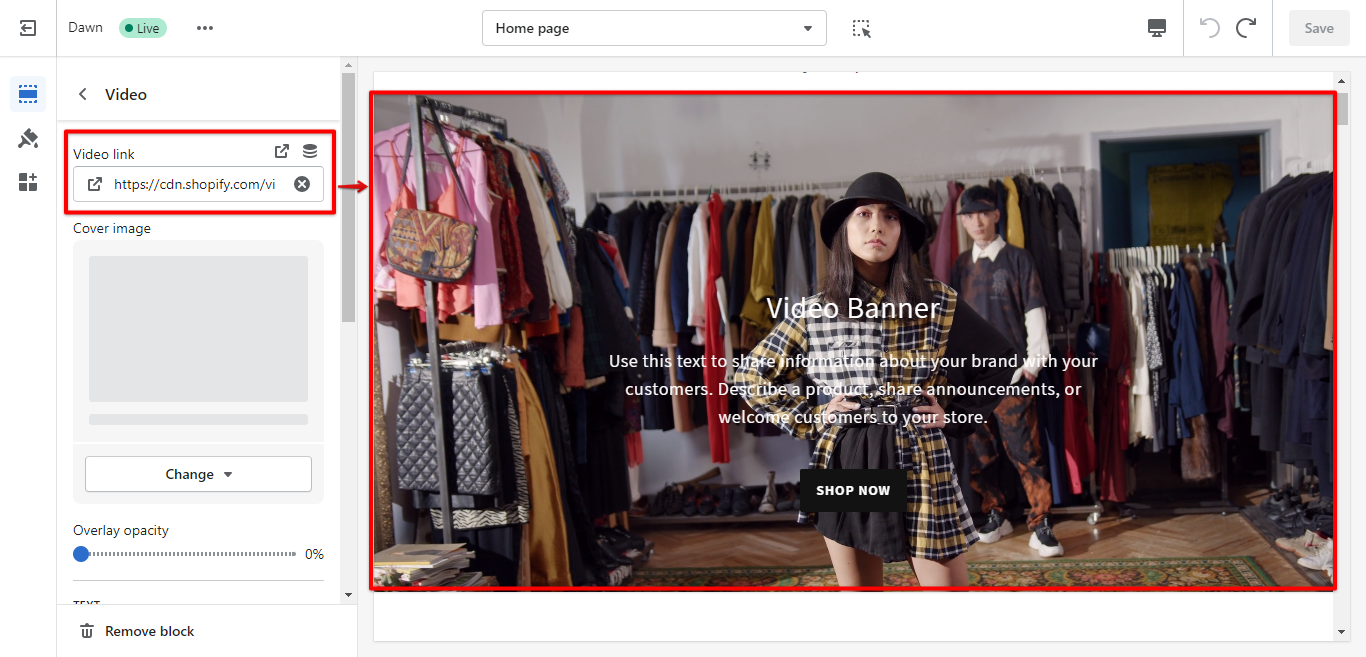Click the Overlay opacity slider handle
The height and width of the screenshot is (657, 1366).
81,554
